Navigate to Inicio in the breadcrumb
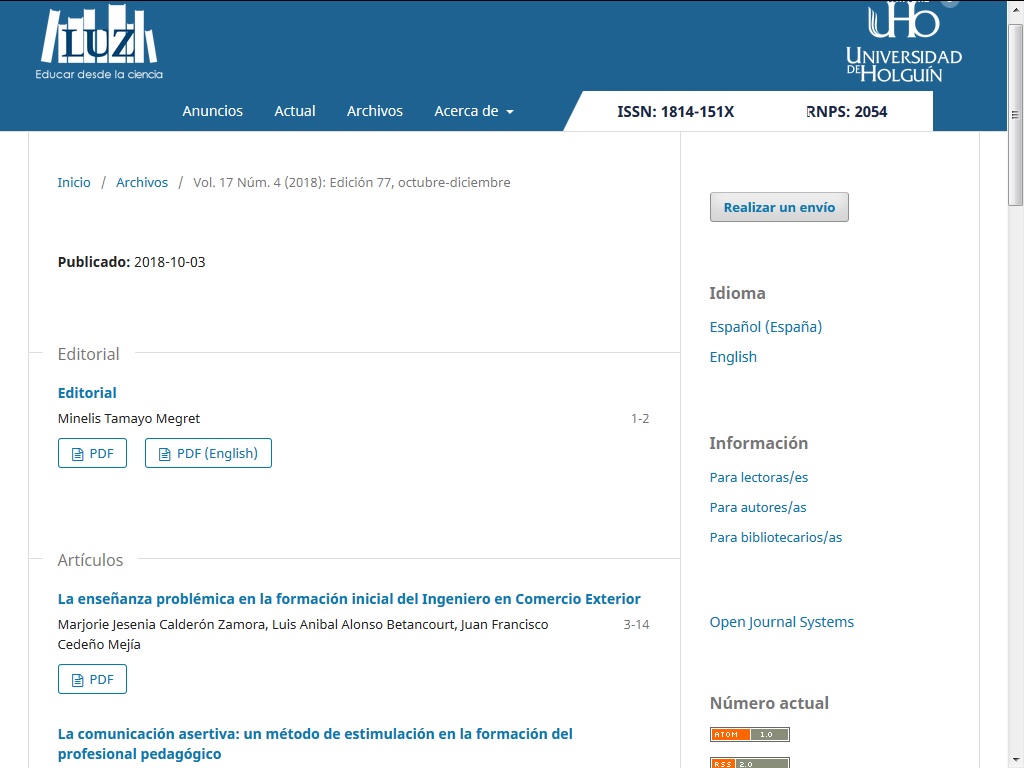Screen dimensions: 1024x768 tap(74, 182)
